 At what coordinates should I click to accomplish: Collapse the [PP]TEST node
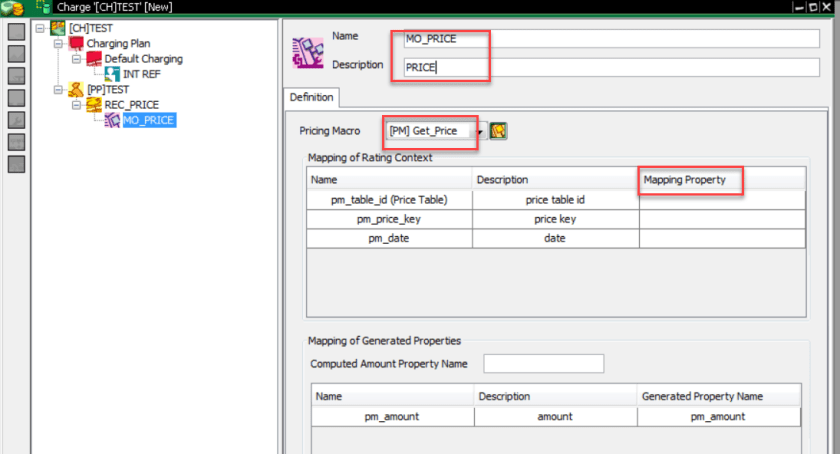point(58,90)
